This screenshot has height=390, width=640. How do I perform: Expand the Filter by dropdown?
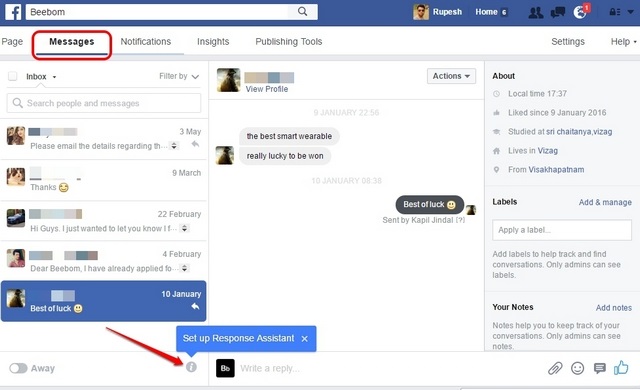[179, 76]
